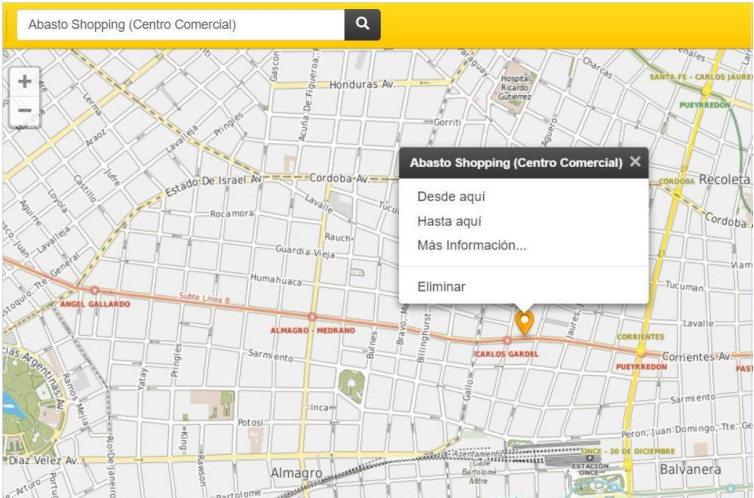Click the Pueyrredon station circle on Corrientes

click(x=641, y=351)
